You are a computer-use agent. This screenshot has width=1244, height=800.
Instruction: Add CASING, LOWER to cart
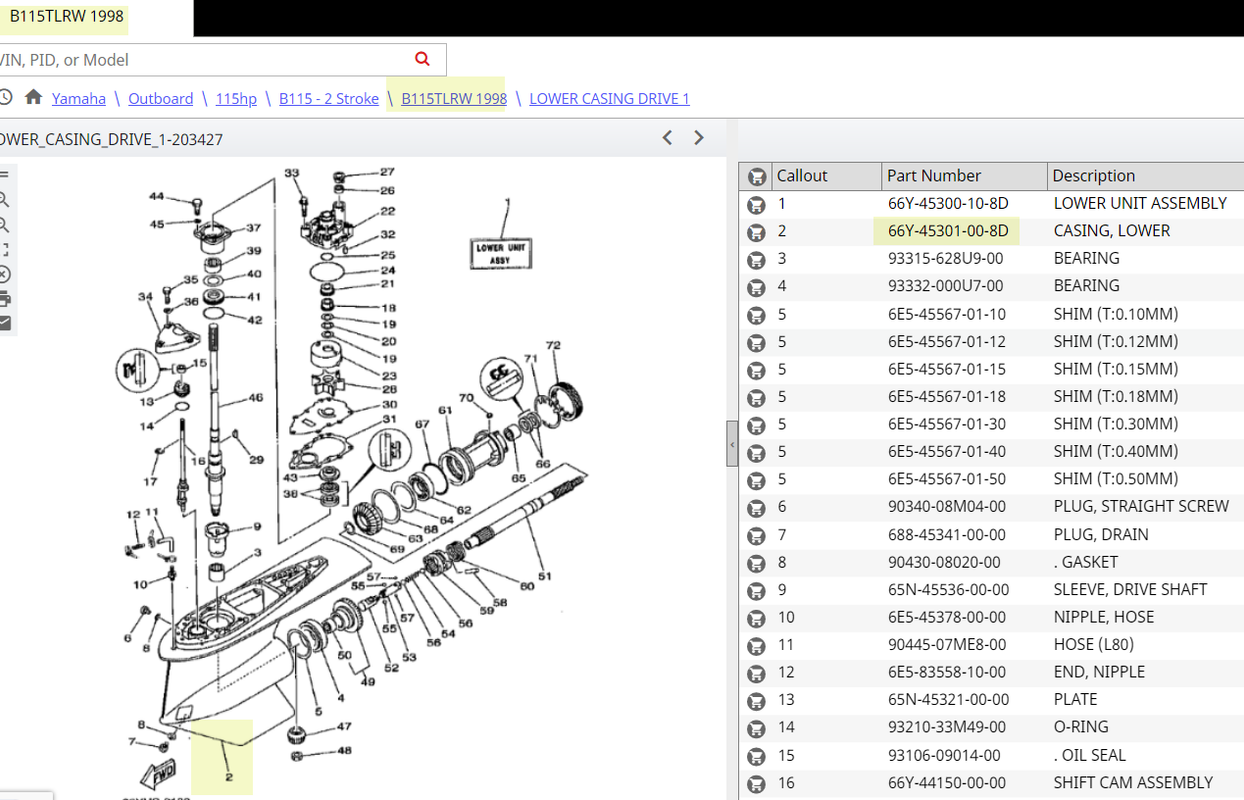click(x=757, y=232)
